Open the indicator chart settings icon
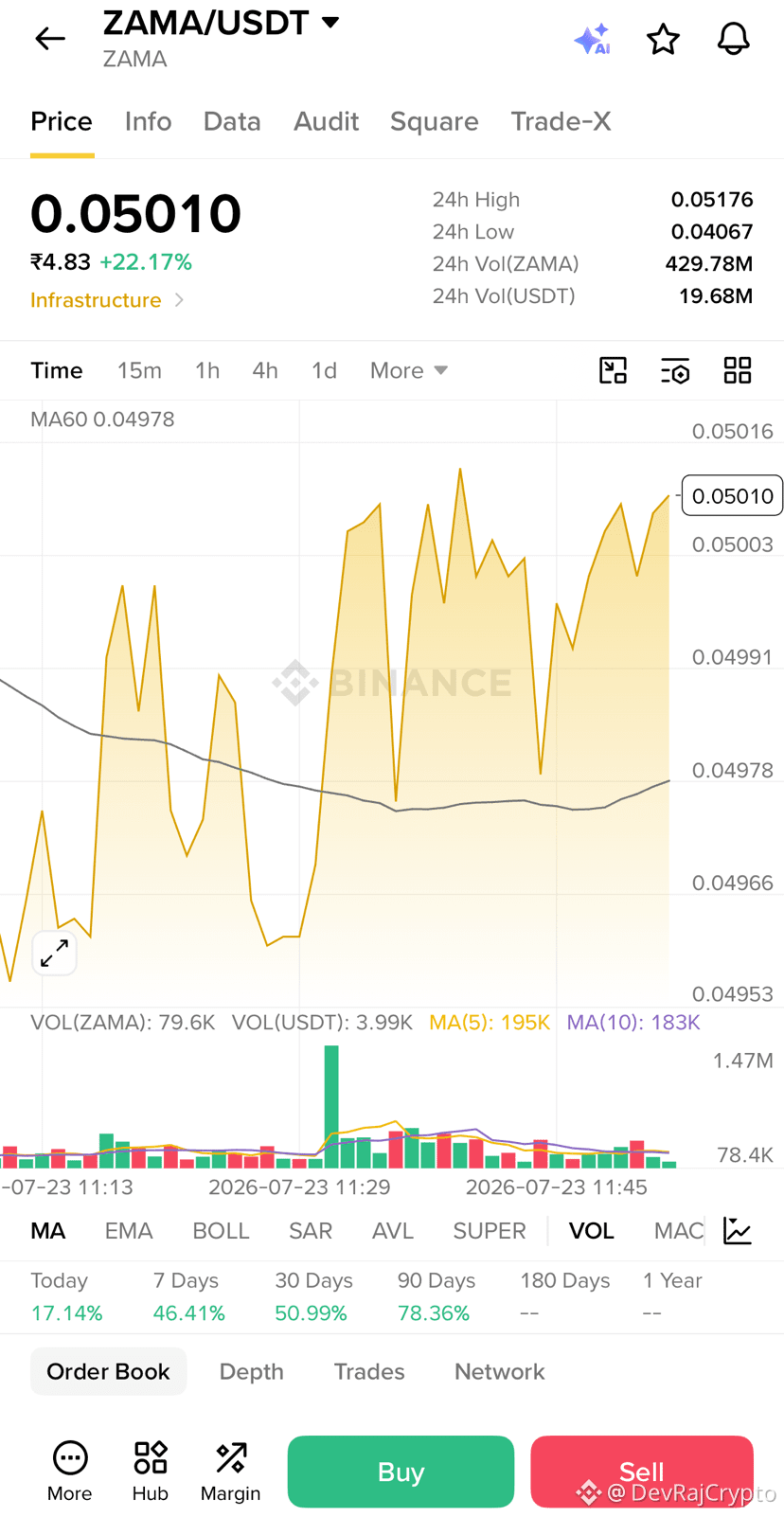This screenshot has width=784, height=1517. [738, 1230]
